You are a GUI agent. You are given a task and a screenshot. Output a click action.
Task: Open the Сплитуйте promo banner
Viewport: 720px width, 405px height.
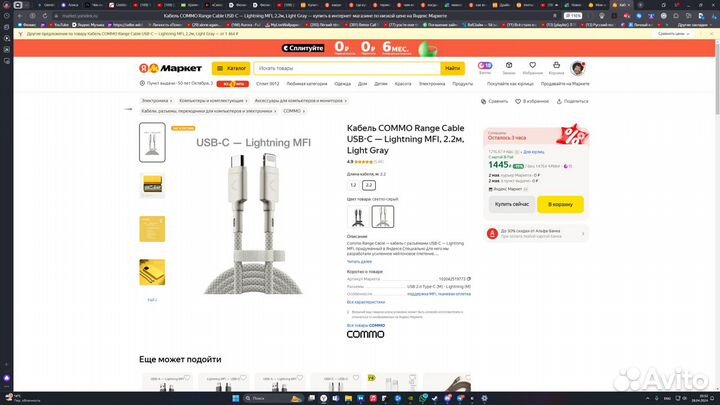pyautogui.click(x=364, y=48)
